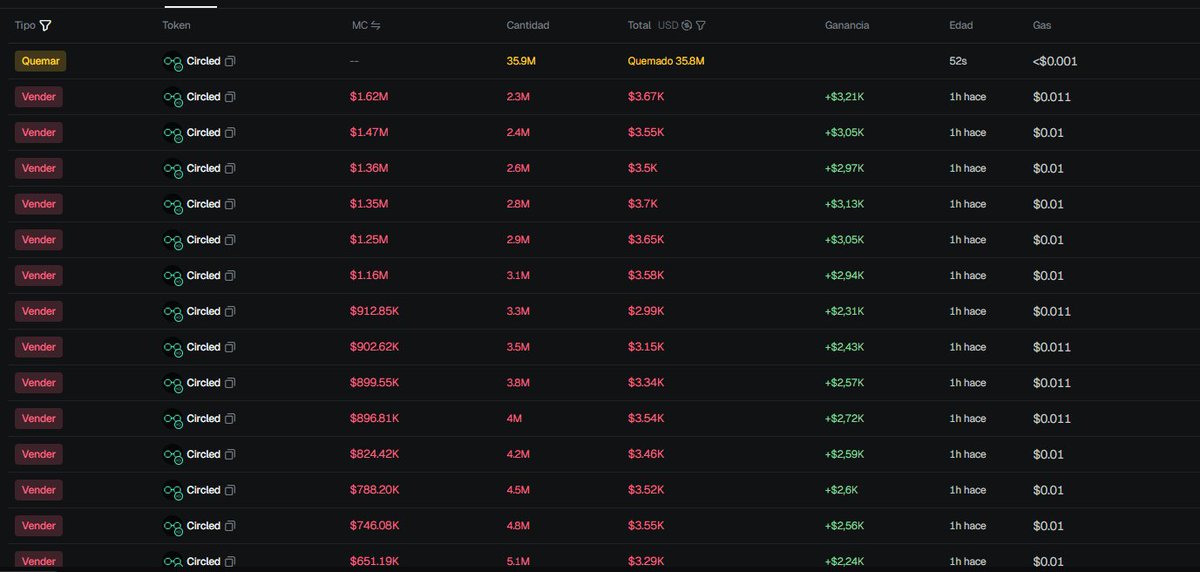Image resolution: width=1200 pixels, height=572 pixels.
Task: Select the $3.46K total value
Action: click(x=645, y=454)
